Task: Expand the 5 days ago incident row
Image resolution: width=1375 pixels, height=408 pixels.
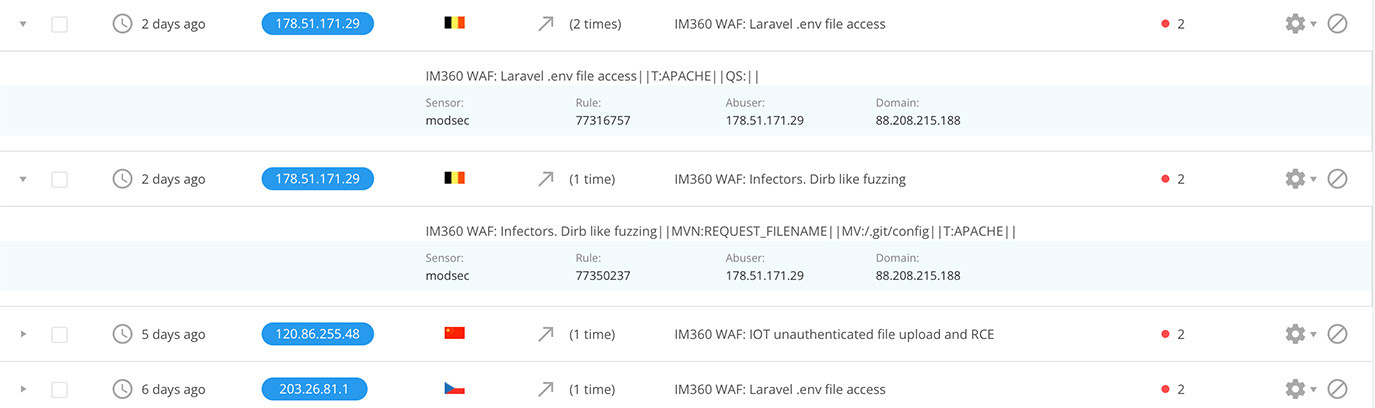Action: point(24,334)
